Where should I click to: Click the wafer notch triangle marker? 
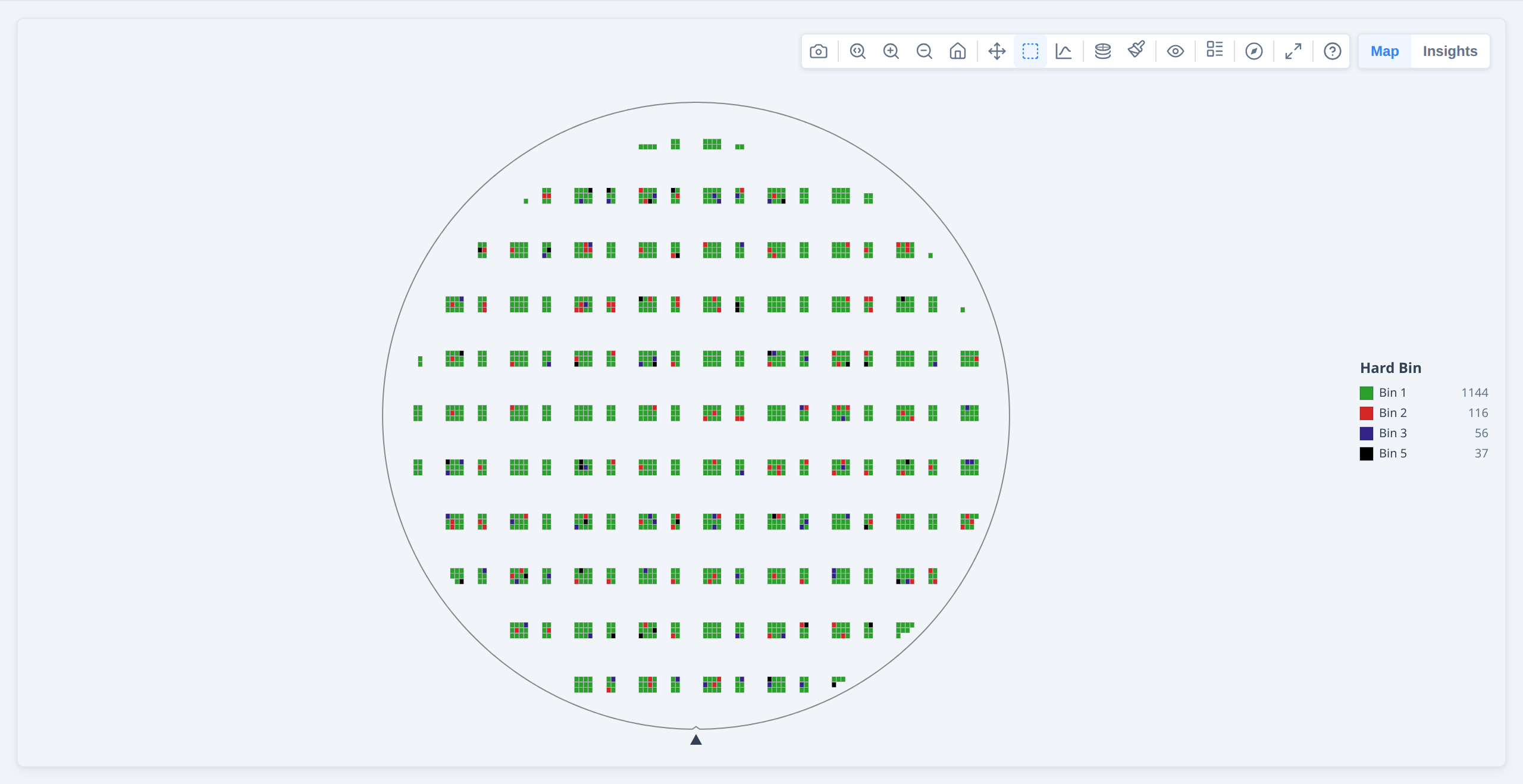[x=695, y=739]
